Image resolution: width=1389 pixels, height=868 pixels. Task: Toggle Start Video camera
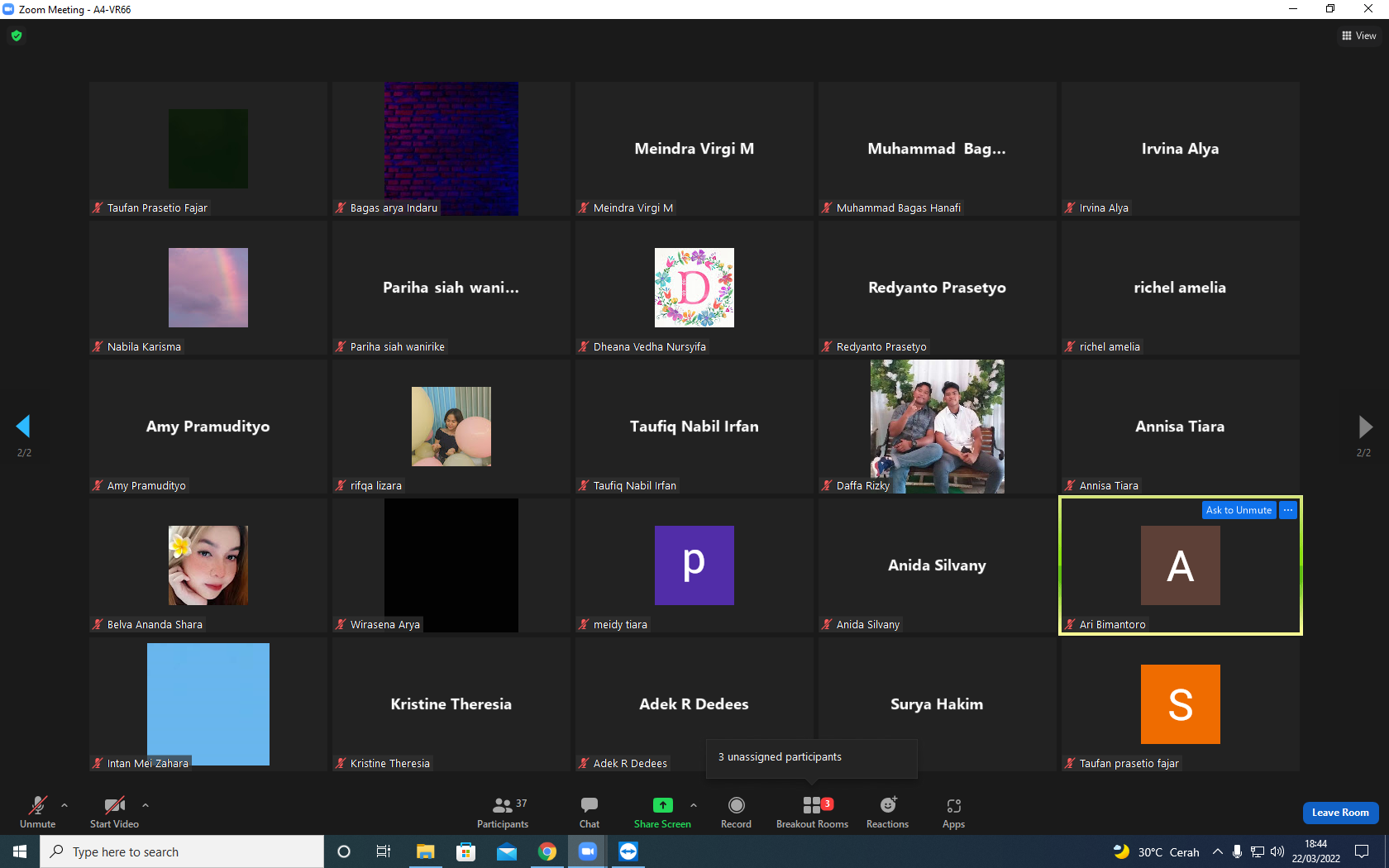114,812
